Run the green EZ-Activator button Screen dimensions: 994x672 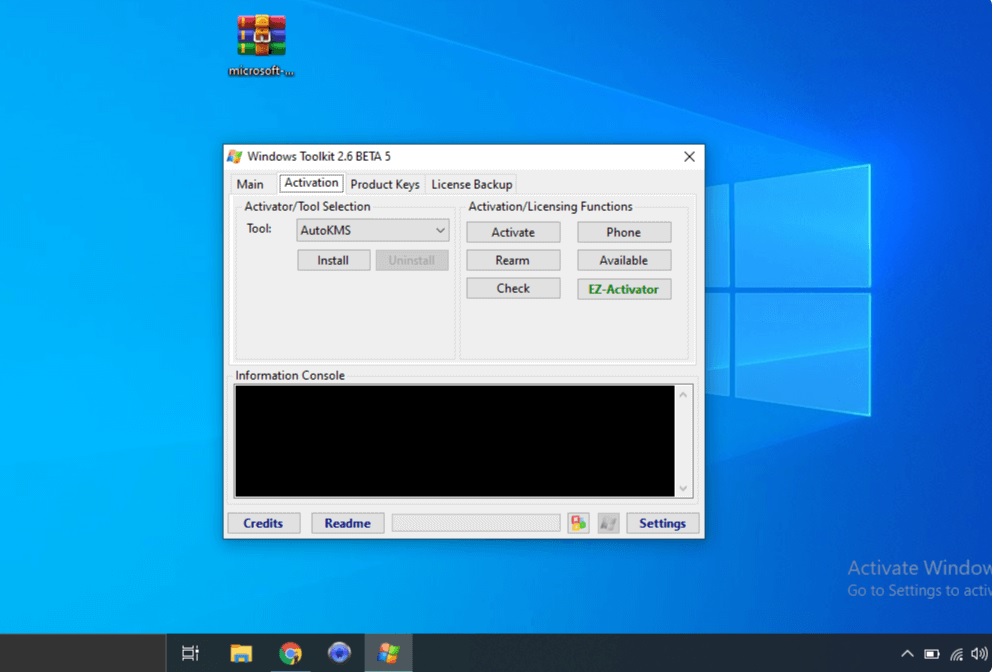[624, 289]
